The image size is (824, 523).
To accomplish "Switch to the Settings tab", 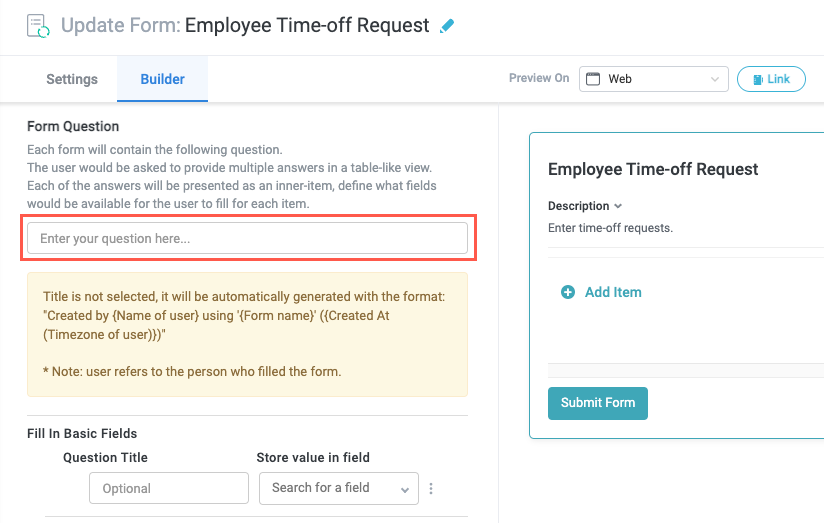I will click(72, 79).
